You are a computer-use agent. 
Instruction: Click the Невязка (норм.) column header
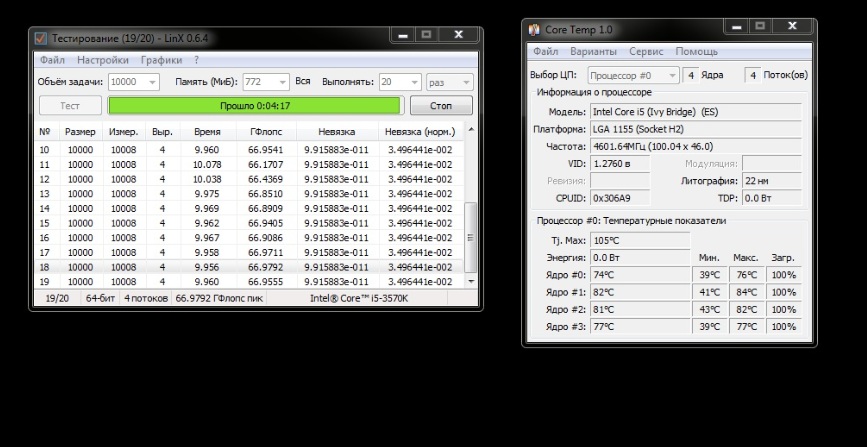(420, 132)
